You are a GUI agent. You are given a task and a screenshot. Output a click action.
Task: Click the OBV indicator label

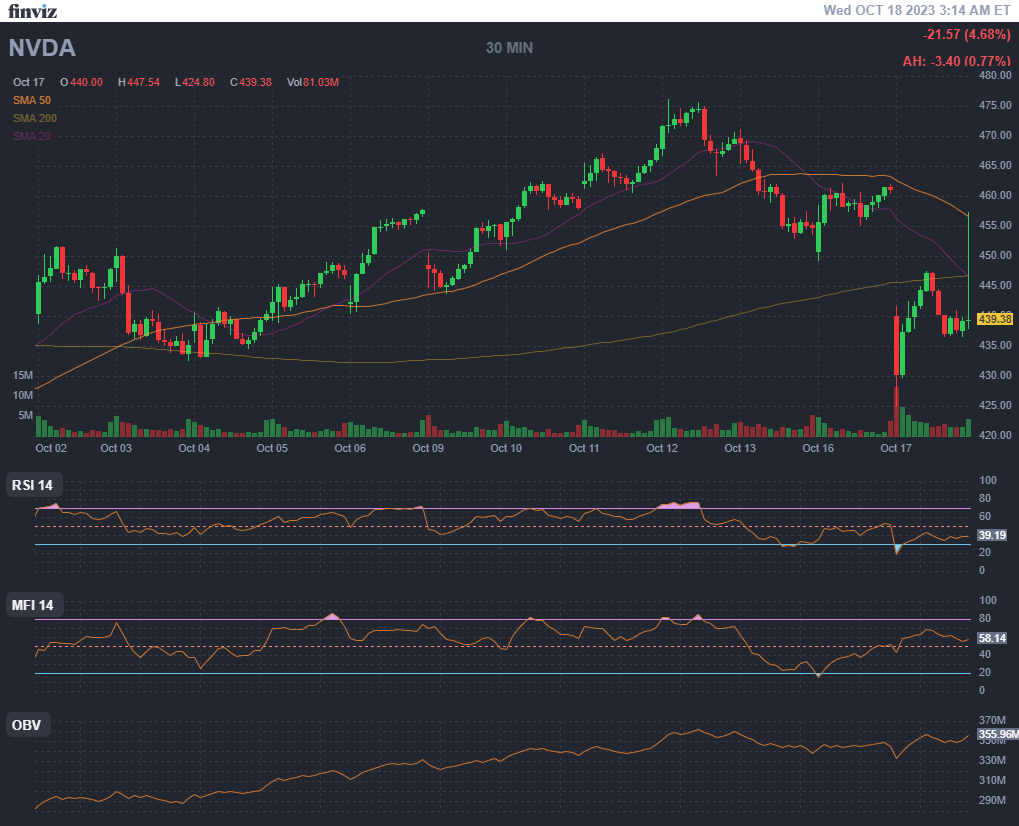(x=27, y=725)
